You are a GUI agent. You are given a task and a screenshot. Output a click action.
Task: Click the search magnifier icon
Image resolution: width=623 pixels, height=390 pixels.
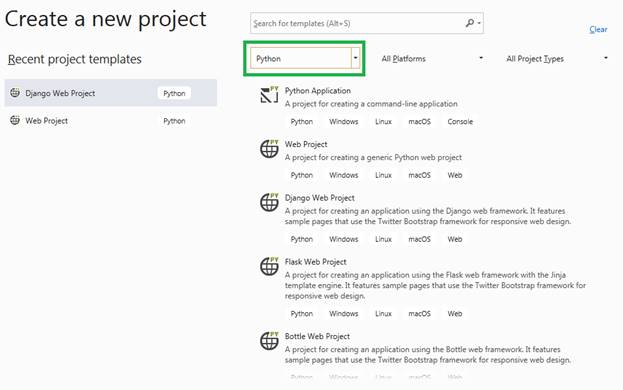[x=470, y=23]
